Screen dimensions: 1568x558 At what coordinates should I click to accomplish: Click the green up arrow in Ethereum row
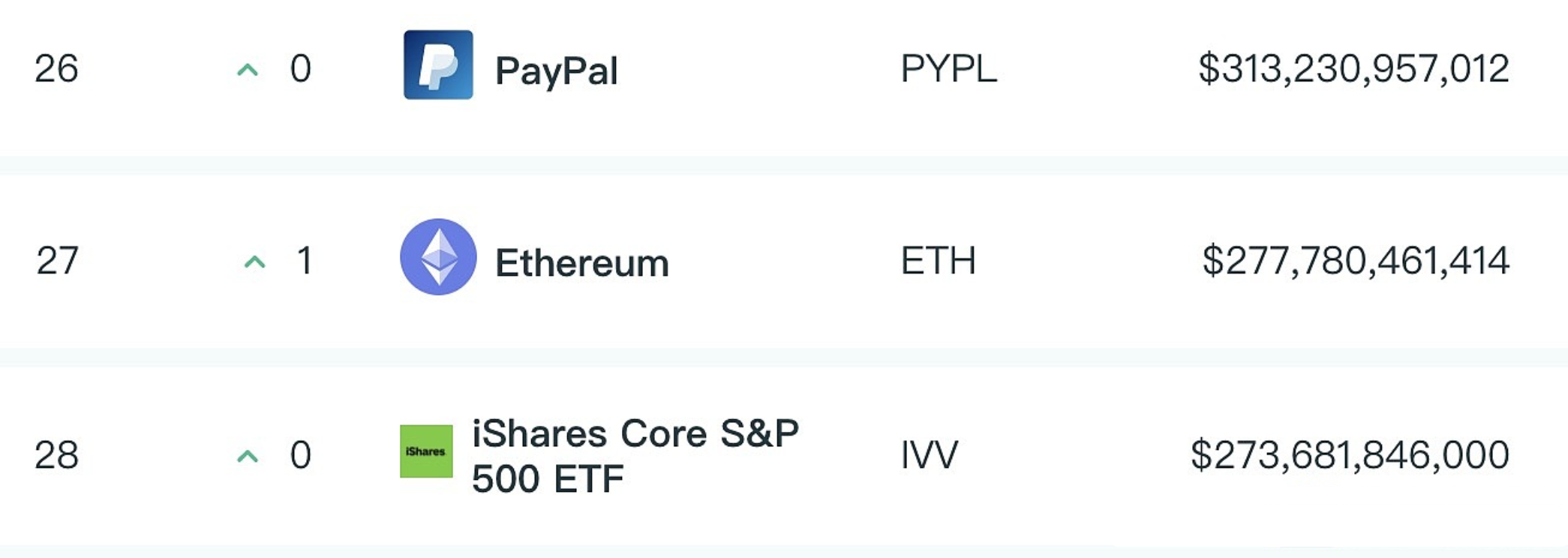pyautogui.click(x=255, y=262)
